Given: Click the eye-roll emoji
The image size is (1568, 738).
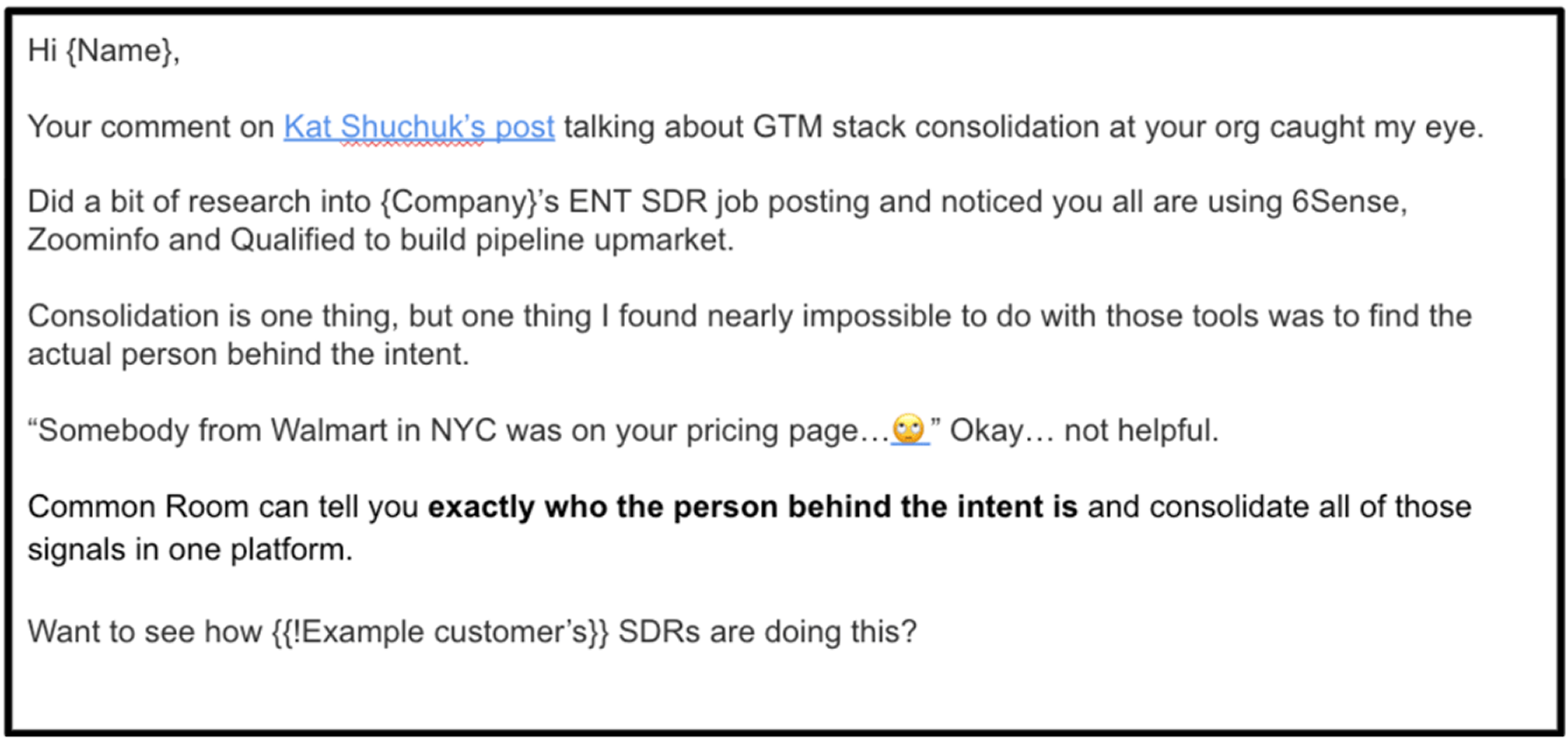Looking at the screenshot, I should pos(909,429).
